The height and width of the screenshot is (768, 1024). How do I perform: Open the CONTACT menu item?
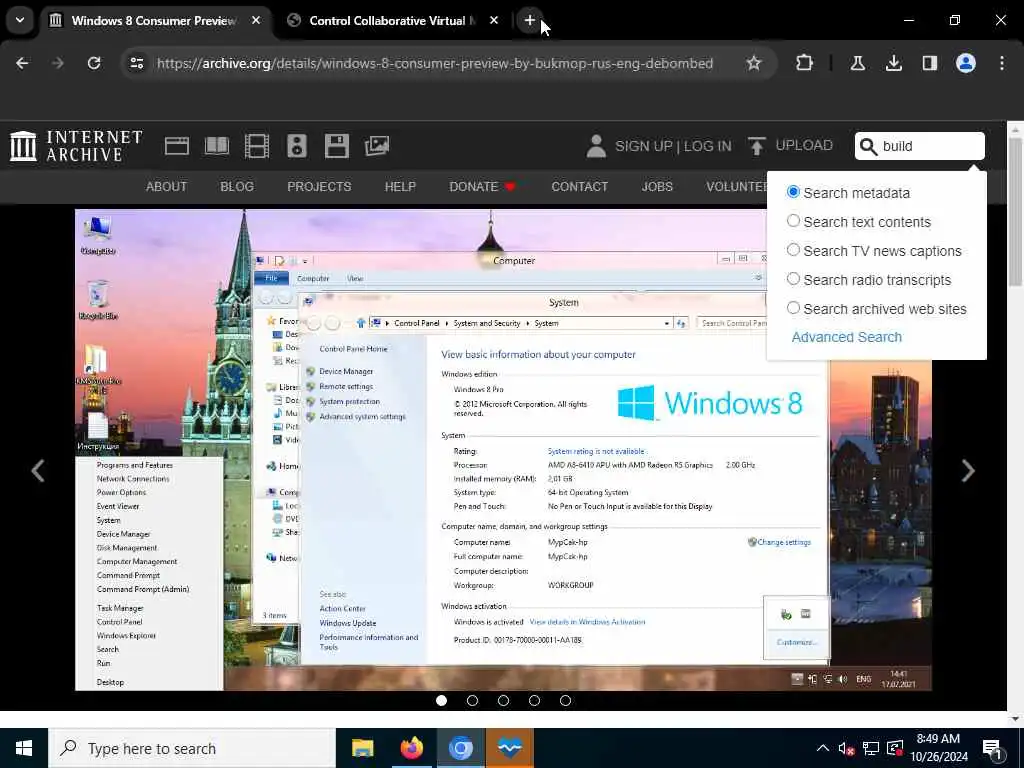pyautogui.click(x=579, y=187)
